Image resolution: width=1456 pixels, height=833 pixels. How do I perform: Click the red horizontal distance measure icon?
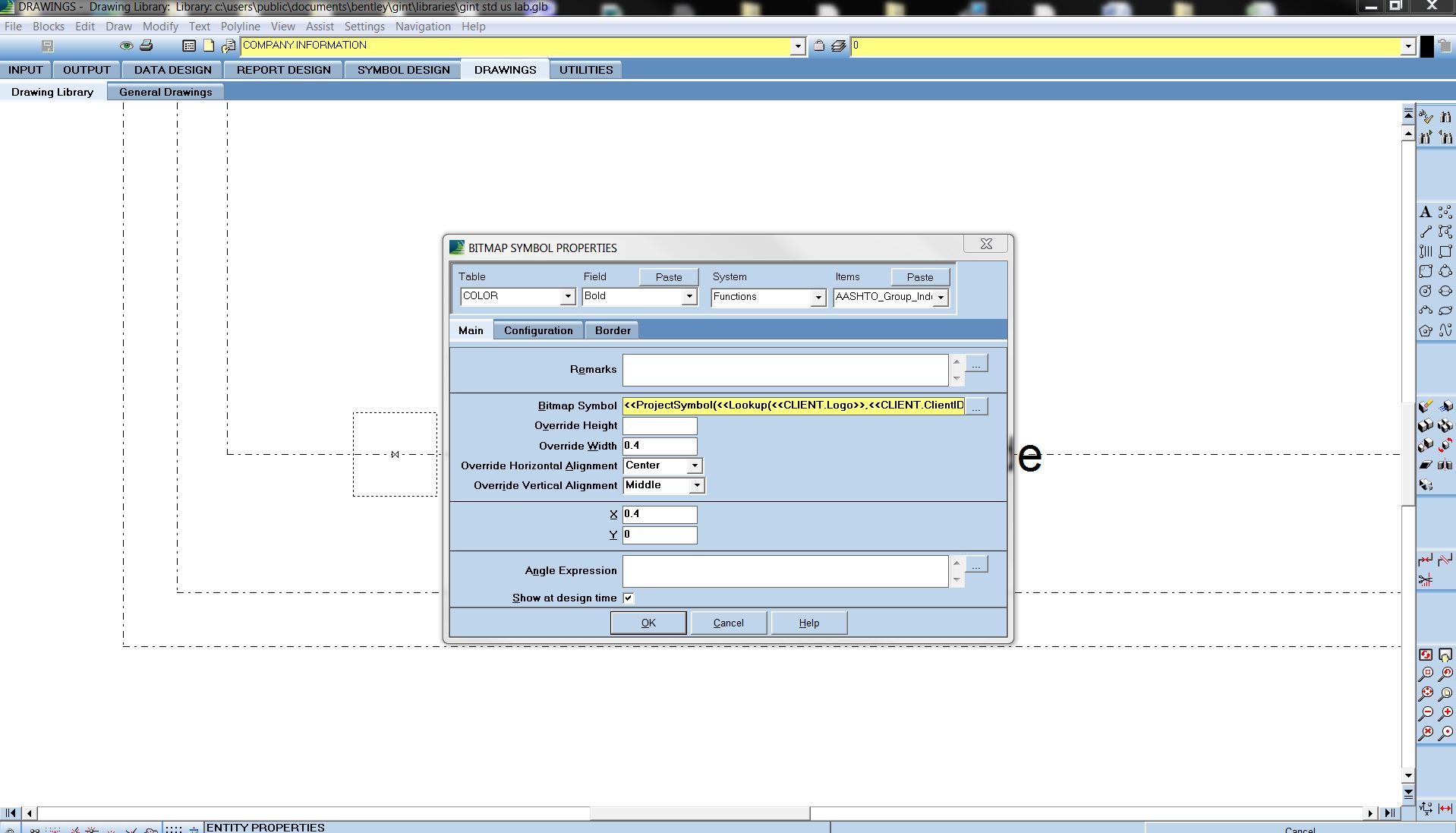point(1445,809)
